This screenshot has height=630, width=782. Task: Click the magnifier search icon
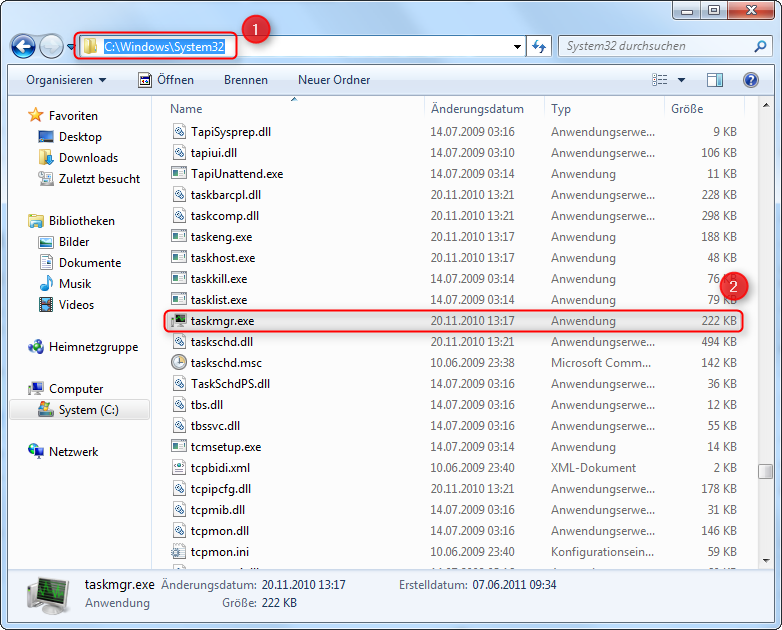click(x=760, y=46)
